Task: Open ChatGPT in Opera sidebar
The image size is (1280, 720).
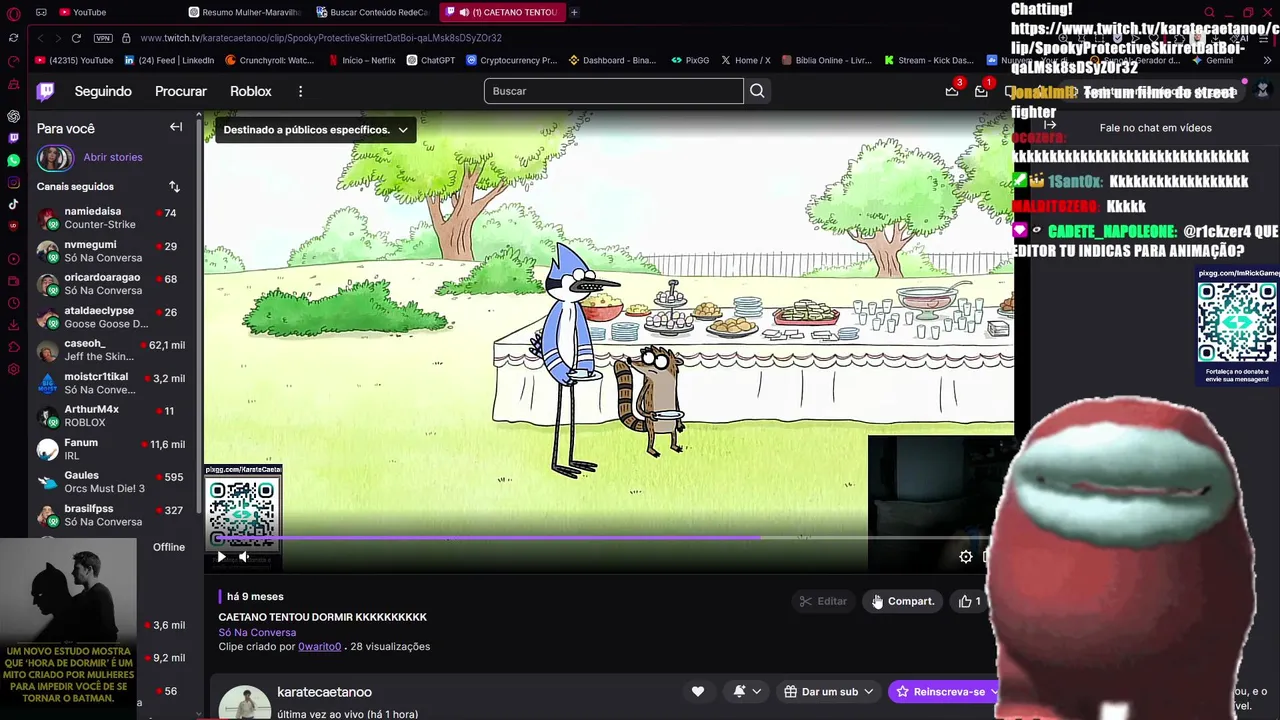Action: tap(13, 116)
